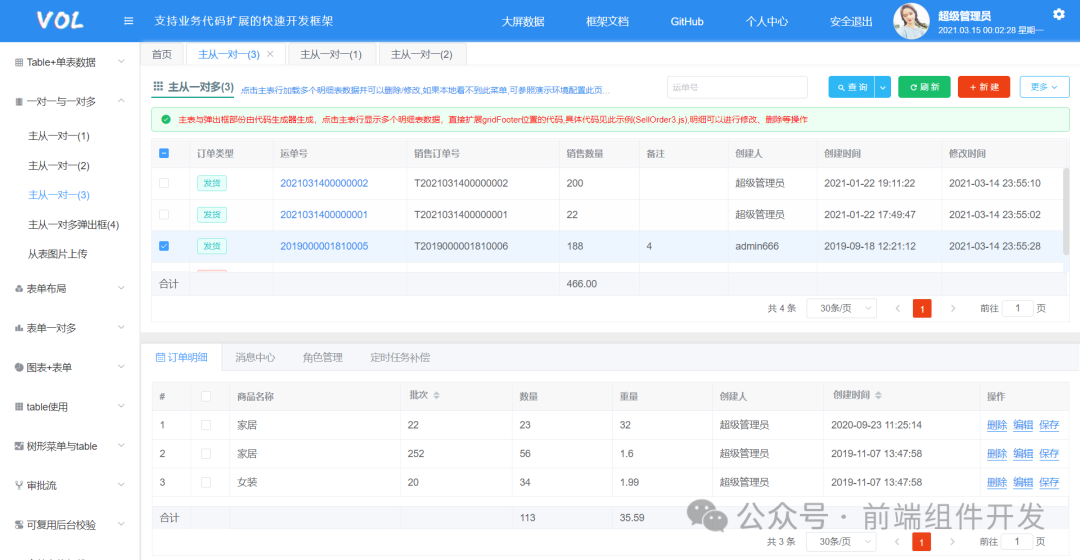Click the 表单布局 menu icon
1080x560 pixels.
(x=19, y=289)
